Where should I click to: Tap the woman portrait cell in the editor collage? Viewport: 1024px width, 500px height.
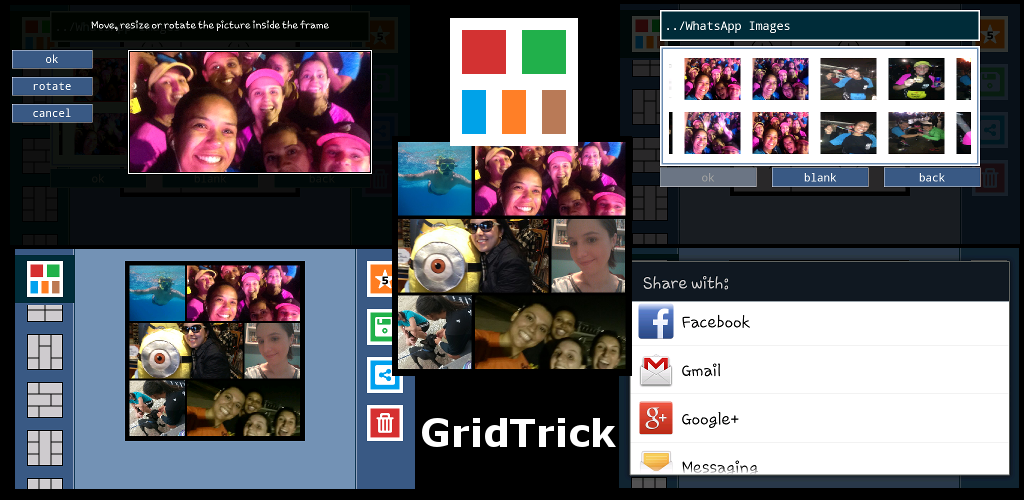272,351
